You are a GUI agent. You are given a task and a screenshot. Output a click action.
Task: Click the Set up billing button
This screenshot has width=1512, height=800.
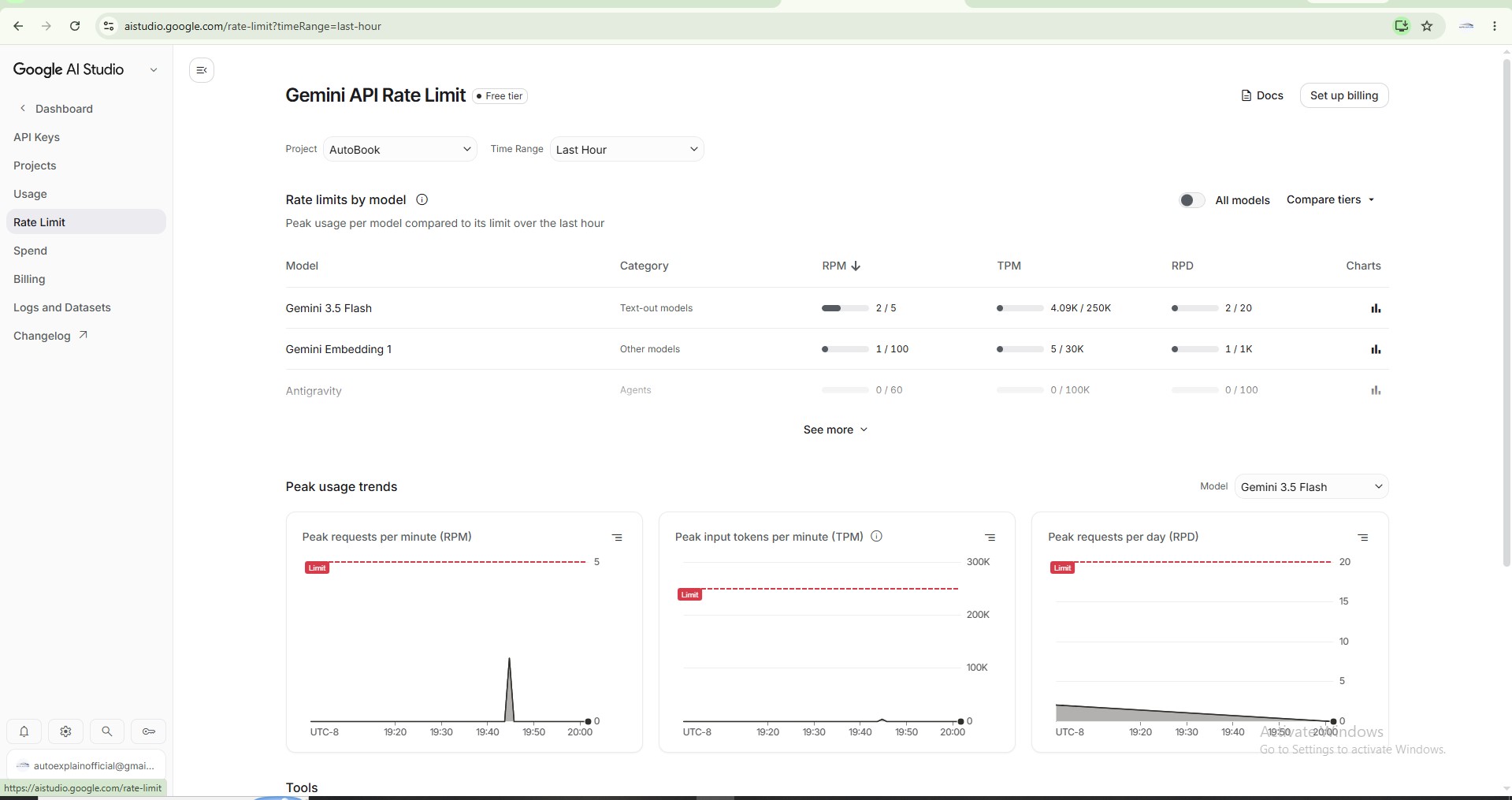click(1343, 95)
